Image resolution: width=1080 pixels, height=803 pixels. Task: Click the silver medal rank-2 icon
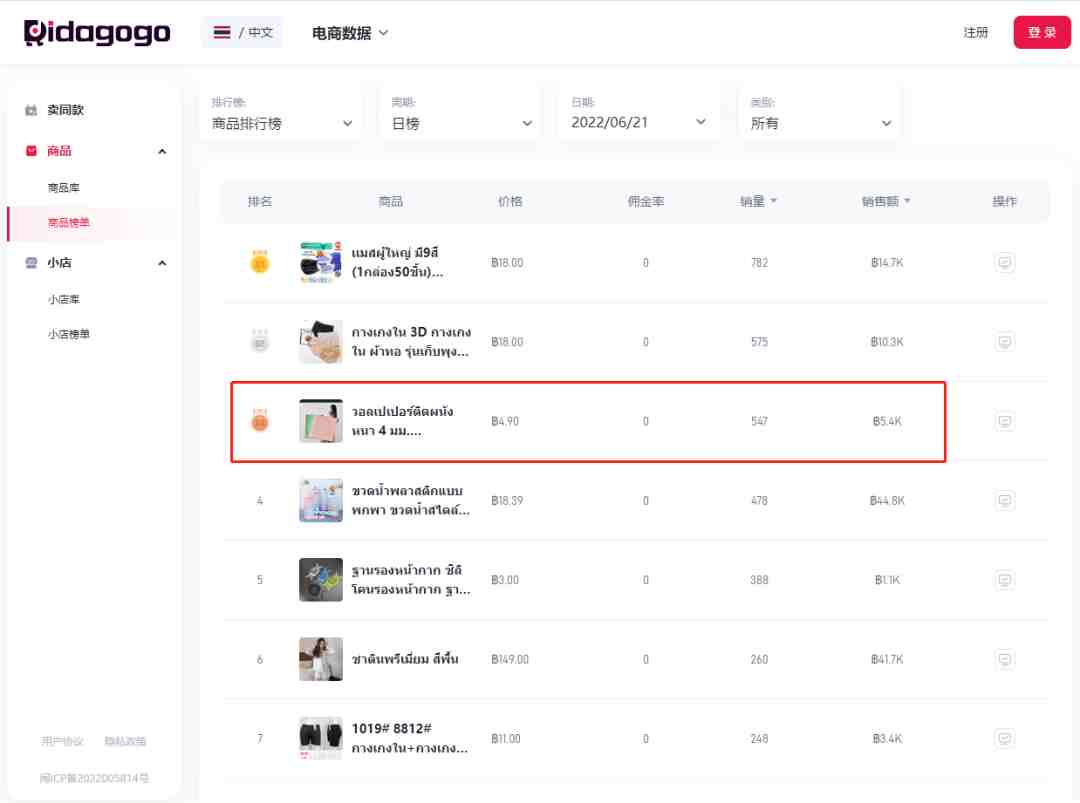click(260, 341)
